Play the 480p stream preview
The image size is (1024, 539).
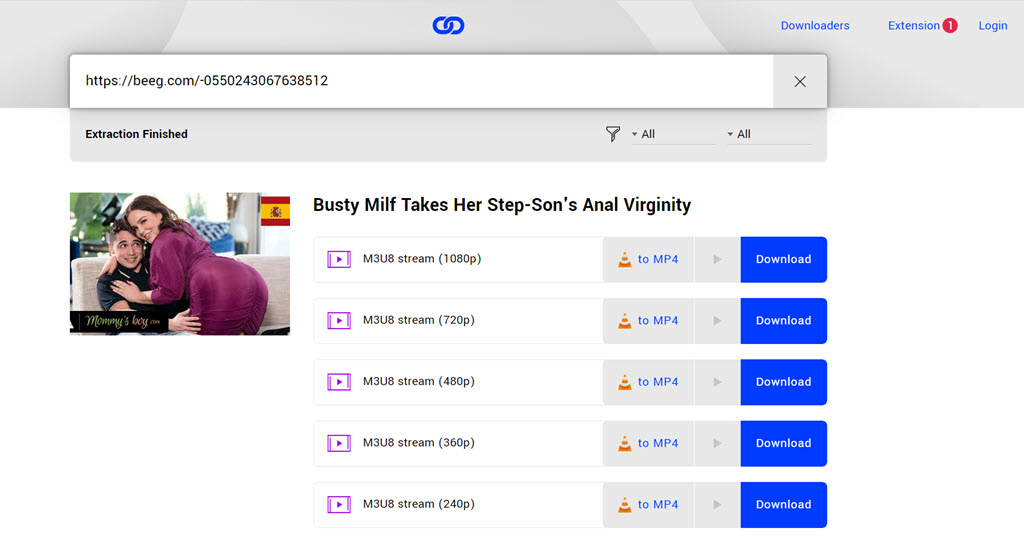point(717,382)
